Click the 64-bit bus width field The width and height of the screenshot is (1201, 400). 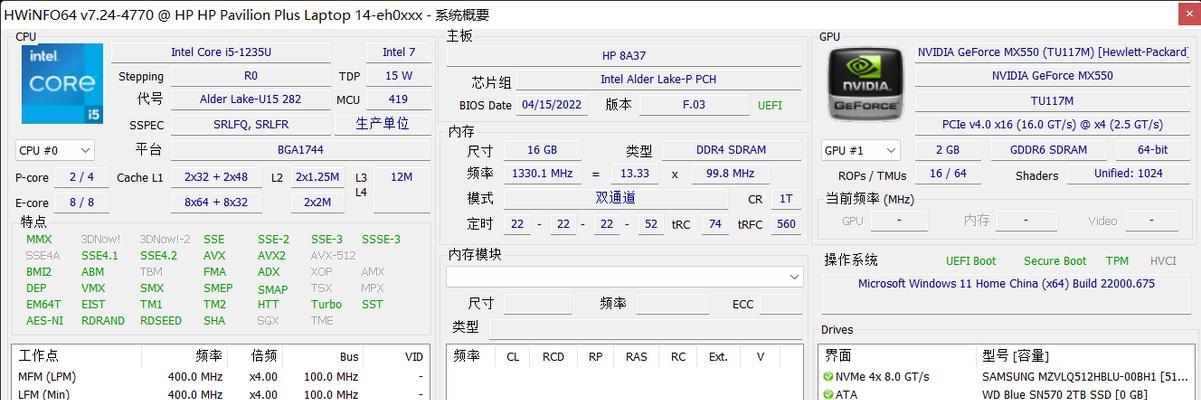(x=1152, y=150)
